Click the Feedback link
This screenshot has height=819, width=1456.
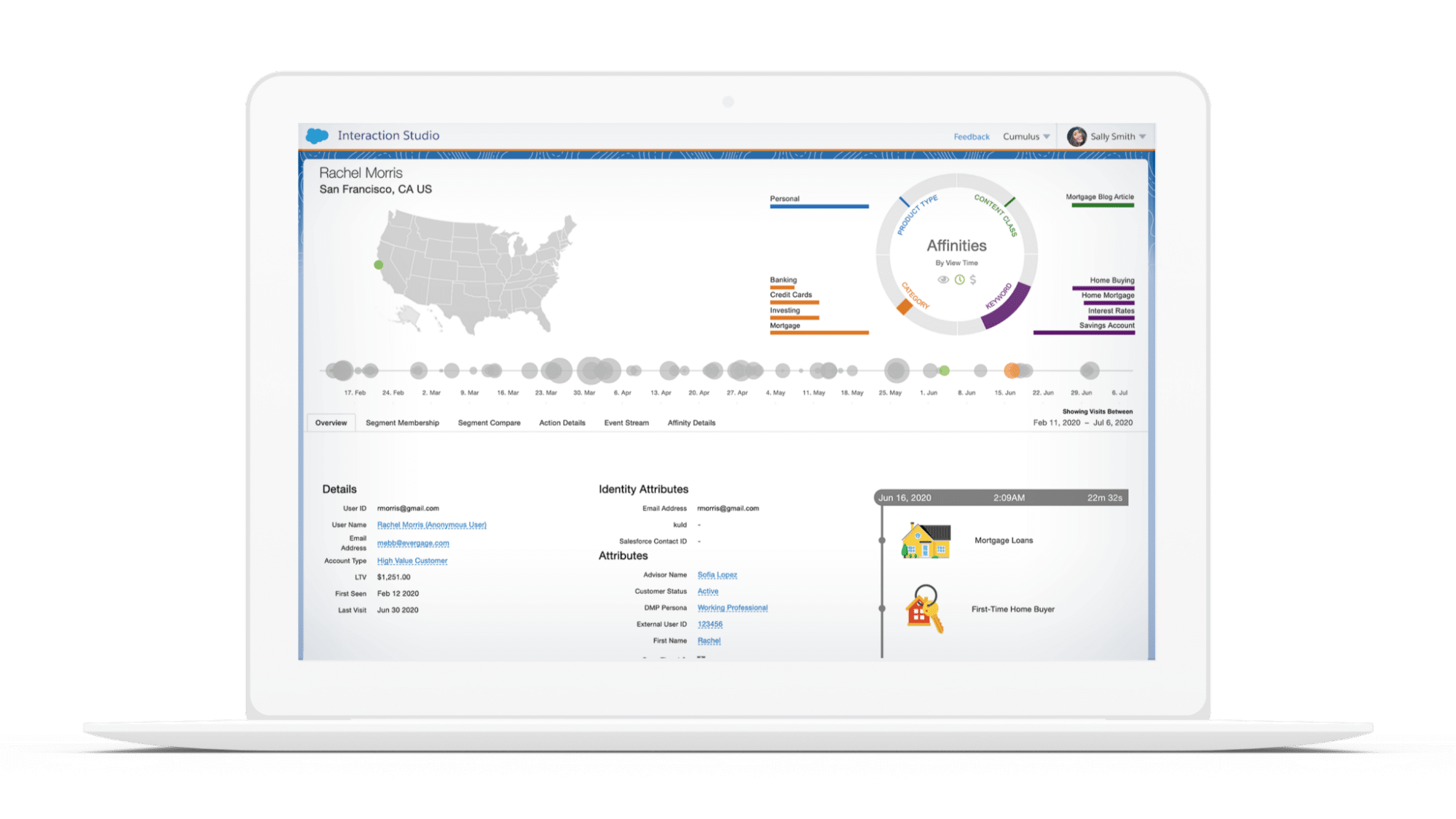(972, 136)
